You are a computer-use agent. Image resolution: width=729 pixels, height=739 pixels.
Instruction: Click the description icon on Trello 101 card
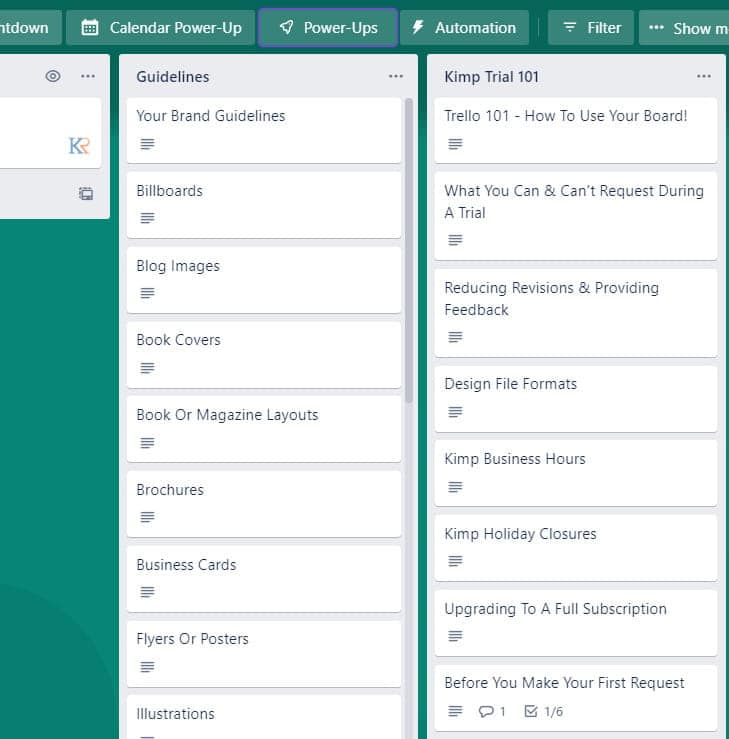[455, 144]
